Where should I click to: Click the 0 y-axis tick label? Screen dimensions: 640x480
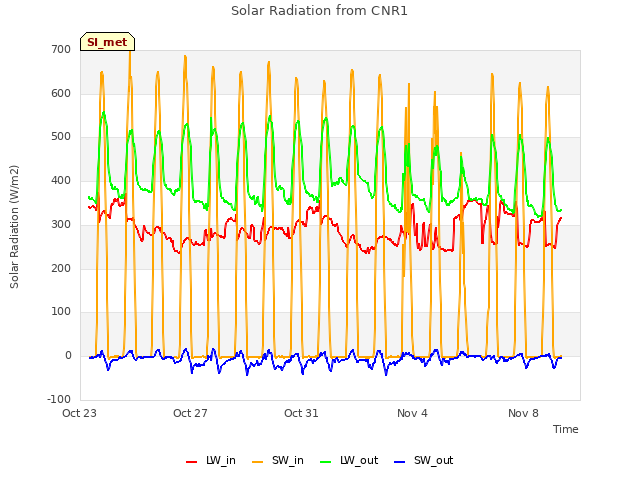[68, 356]
